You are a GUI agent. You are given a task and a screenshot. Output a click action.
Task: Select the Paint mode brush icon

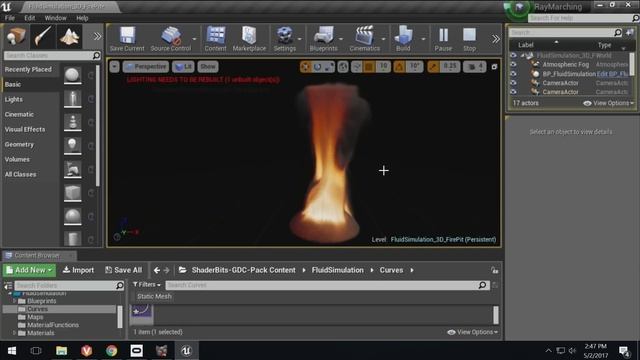(43, 37)
